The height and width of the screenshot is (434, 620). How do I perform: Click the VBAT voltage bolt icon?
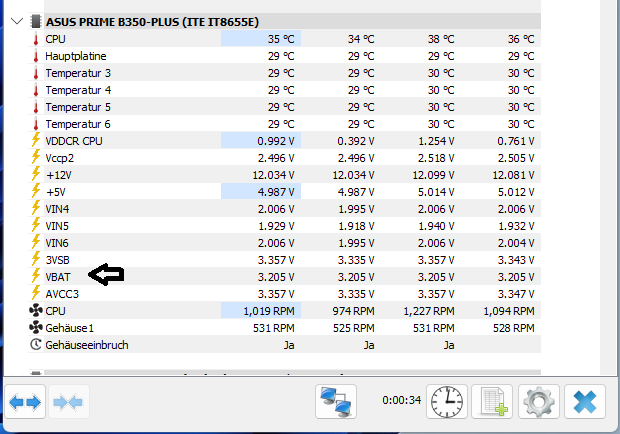(36, 276)
